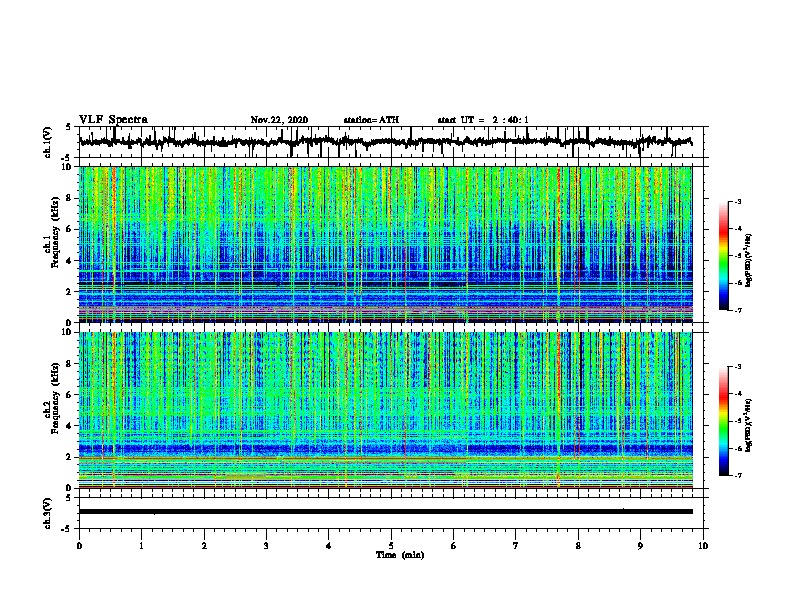Viewport: 792px width, 612px height.
Task: Click the ch.2 spectrogram color scale bar
Action: pyautogui.click(x=723, y=421)
